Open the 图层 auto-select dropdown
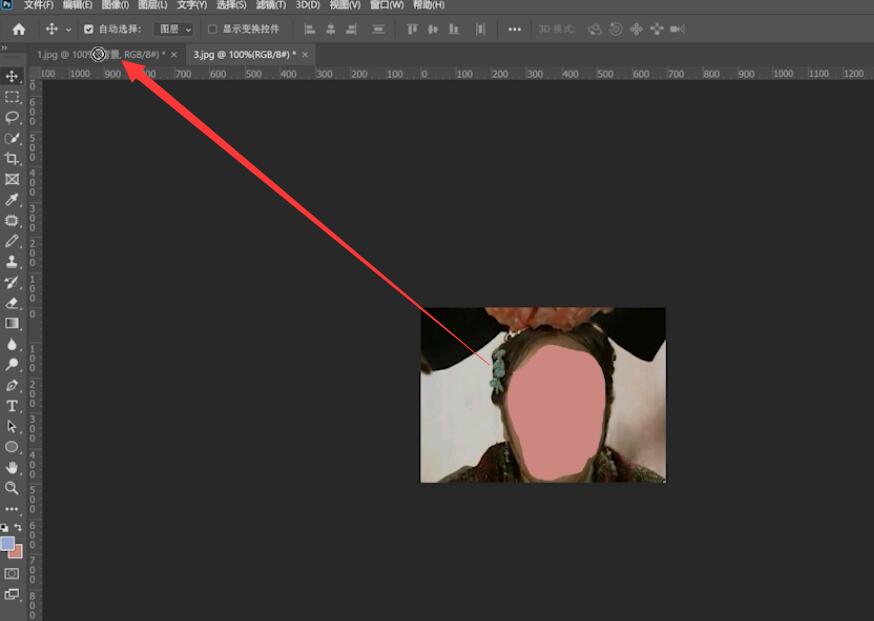The width and height of the screenshot is (874, 621). point(173,29)
